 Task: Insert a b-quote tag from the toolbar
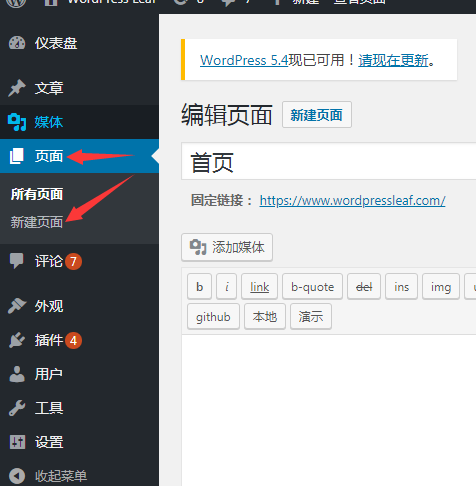(312, 287)
